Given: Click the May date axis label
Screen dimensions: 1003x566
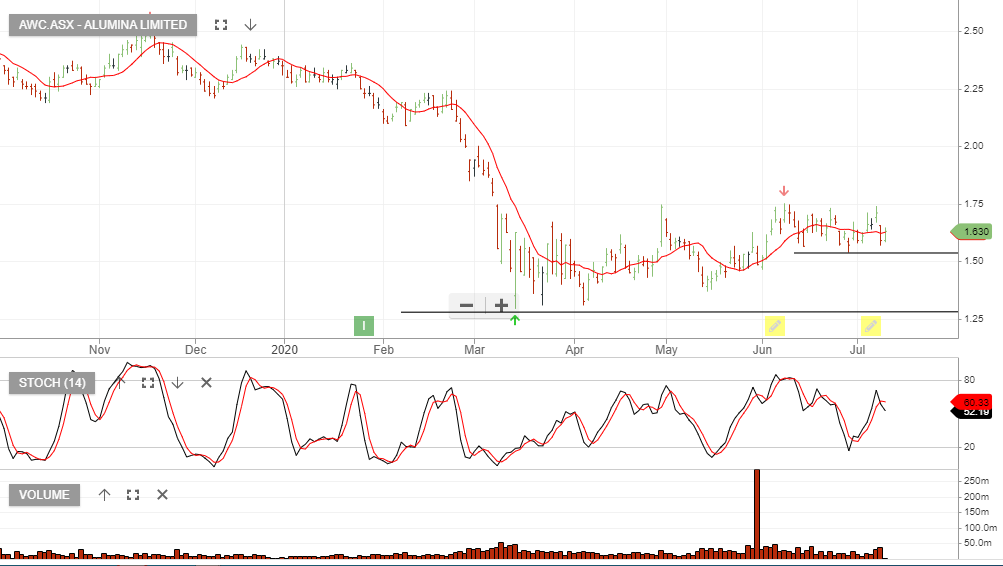Looking at the screenshot, I should tap(667, 350).
